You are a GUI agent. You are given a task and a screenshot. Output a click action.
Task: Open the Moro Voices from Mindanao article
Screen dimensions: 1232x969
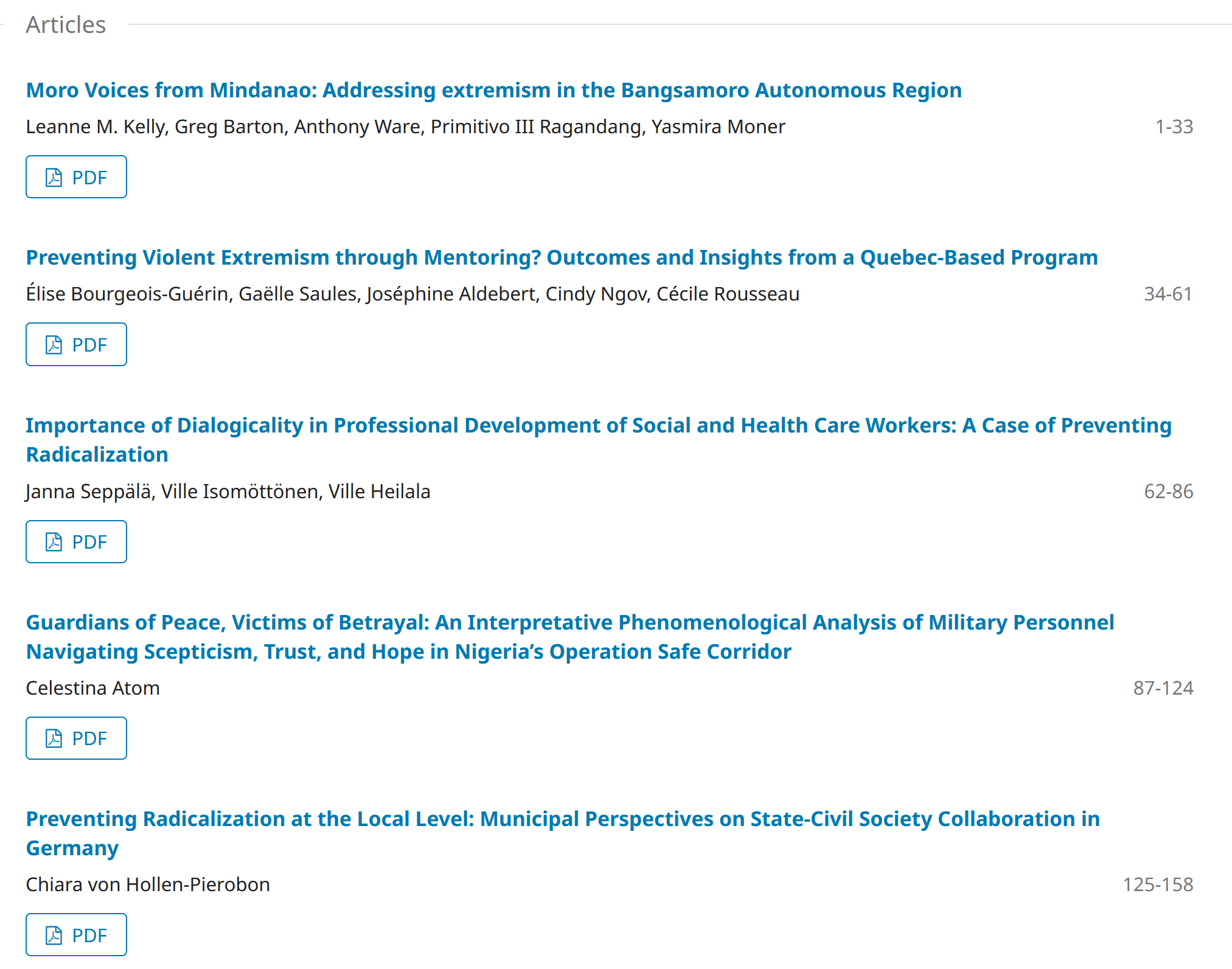(x=493, y=90)
